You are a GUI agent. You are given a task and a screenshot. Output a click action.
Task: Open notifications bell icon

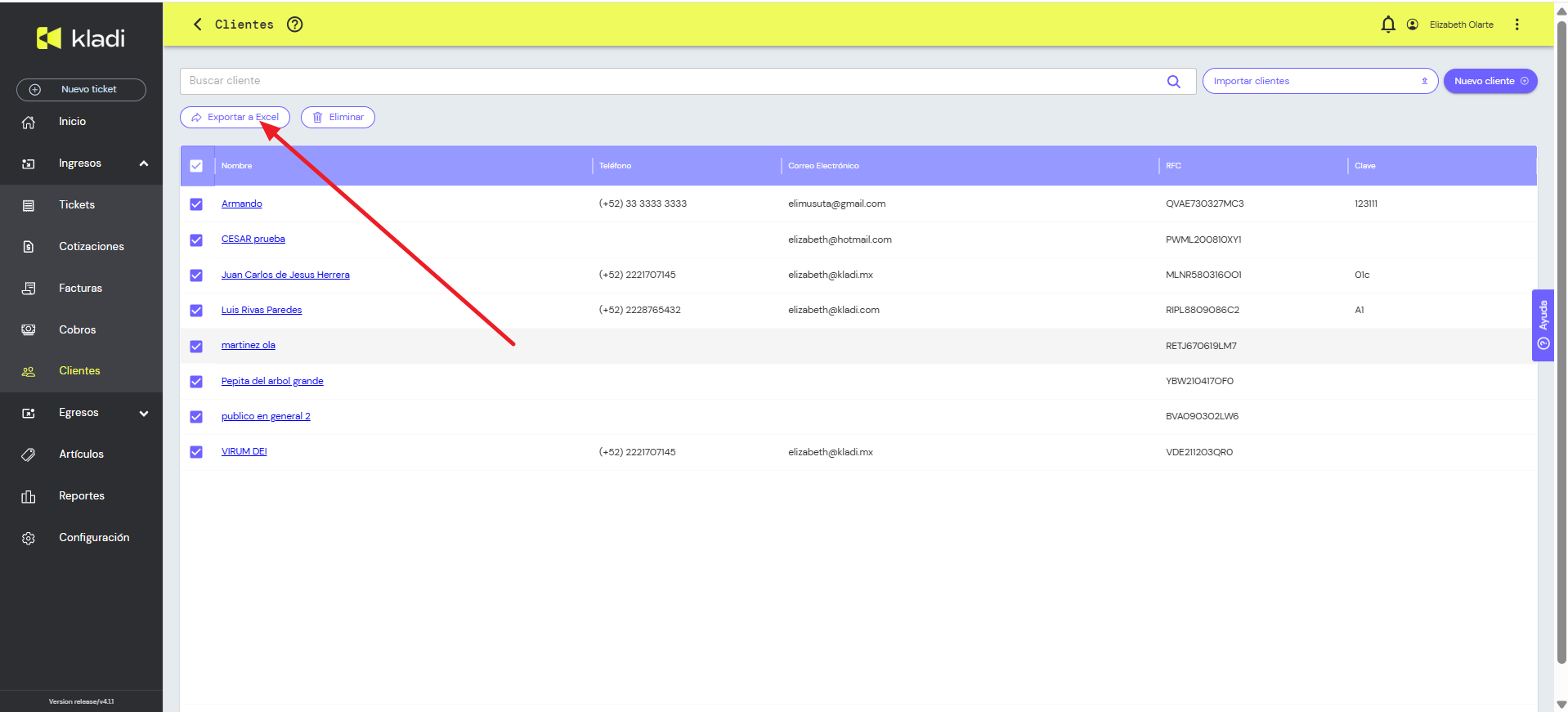click(x=1388, y=25)
